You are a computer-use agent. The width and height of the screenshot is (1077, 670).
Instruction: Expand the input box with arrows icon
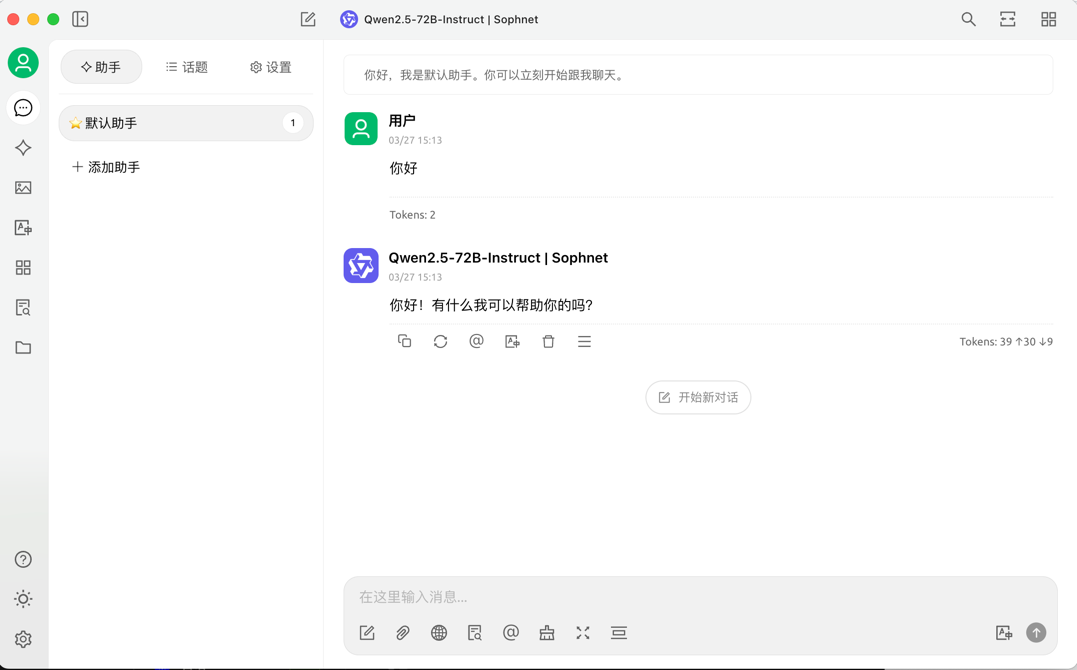coord(583,633)
